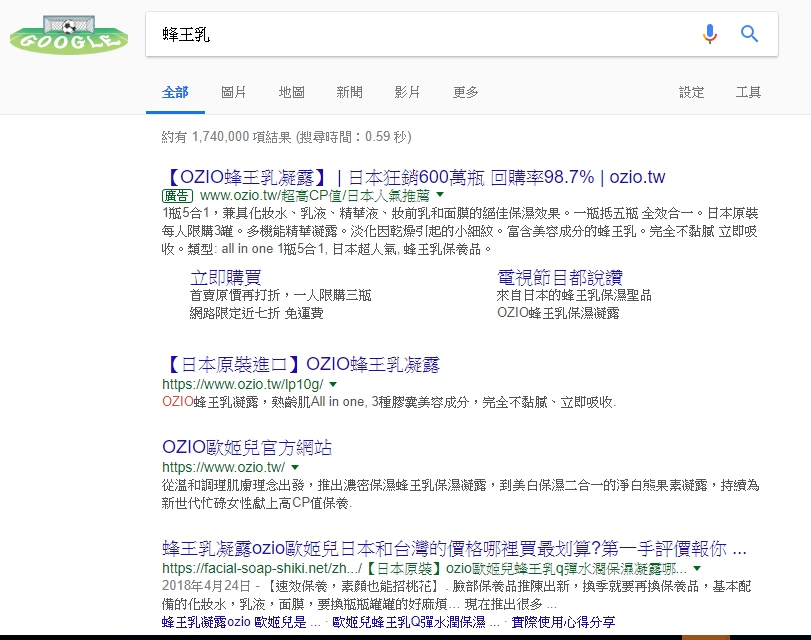This screenshot has height=640, width=811.
Task: Click the 廣告 label badge
Action: click(177, 196)
